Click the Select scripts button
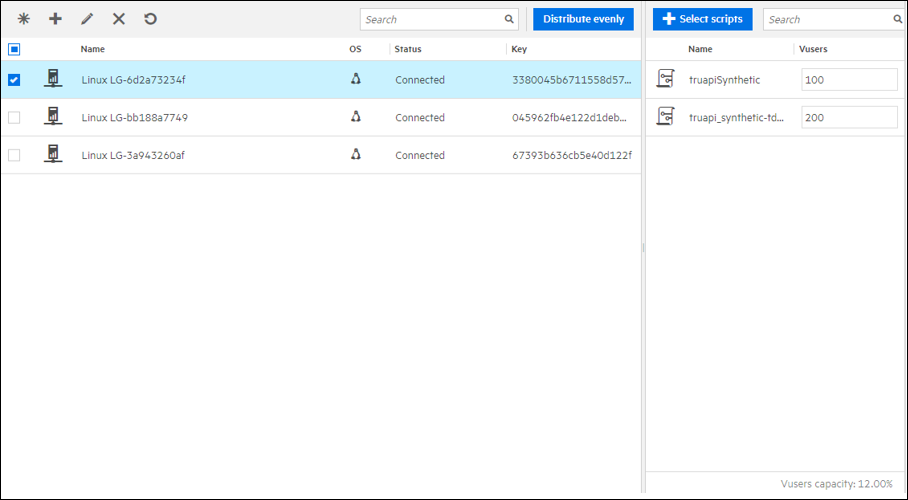Screen dimensions: 908x500 702,19
